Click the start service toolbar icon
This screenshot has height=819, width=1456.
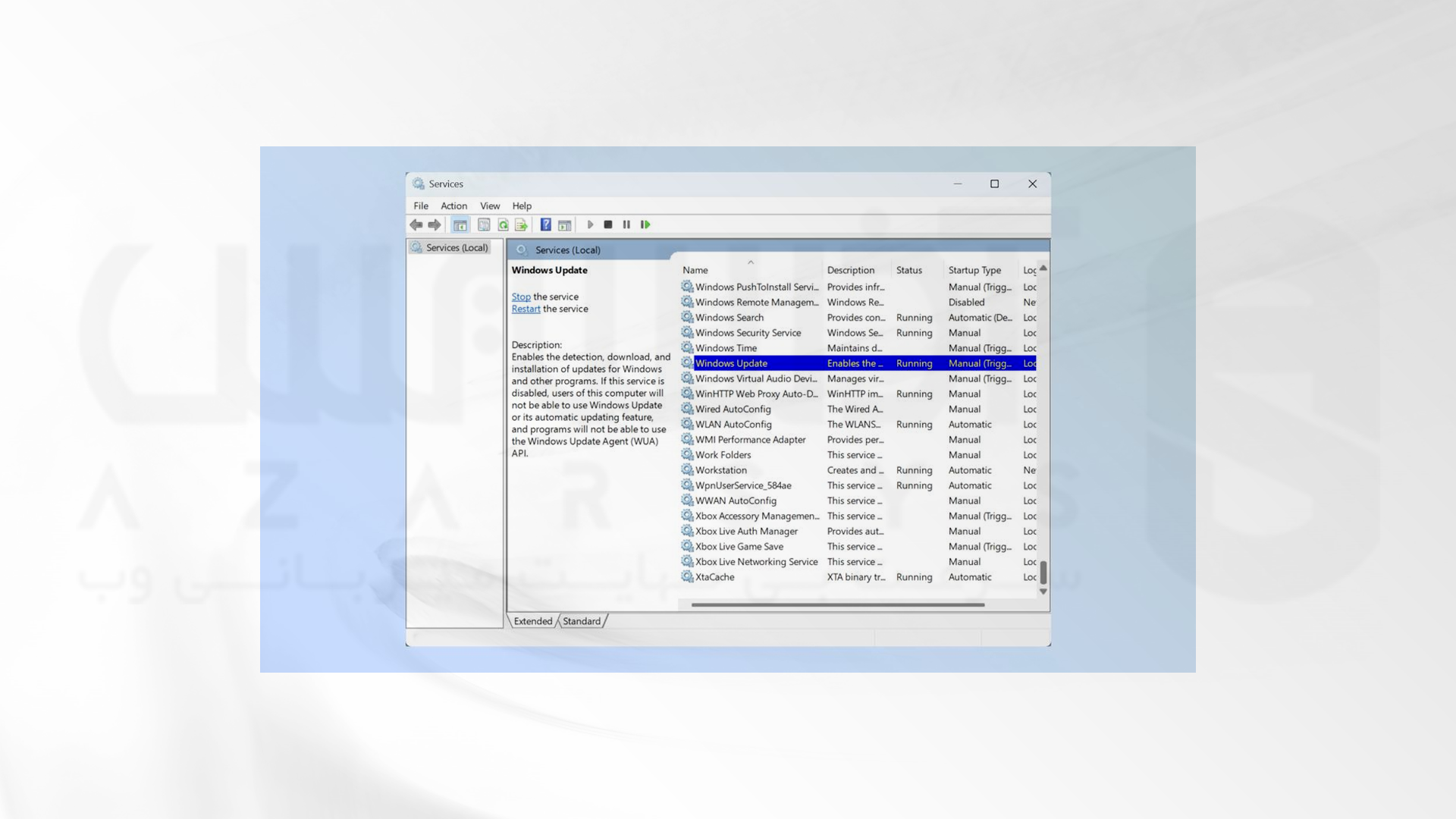coord(590,224)
